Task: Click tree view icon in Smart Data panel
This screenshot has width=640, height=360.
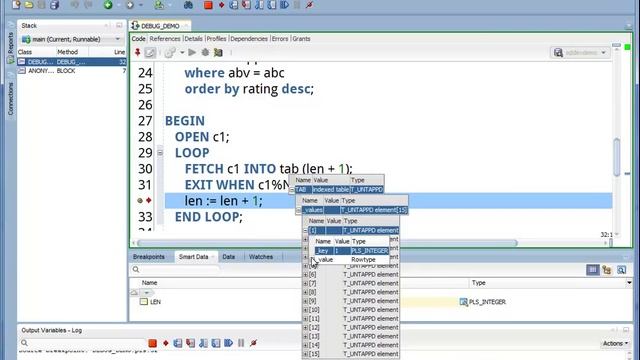Action: tap(607, 270)
